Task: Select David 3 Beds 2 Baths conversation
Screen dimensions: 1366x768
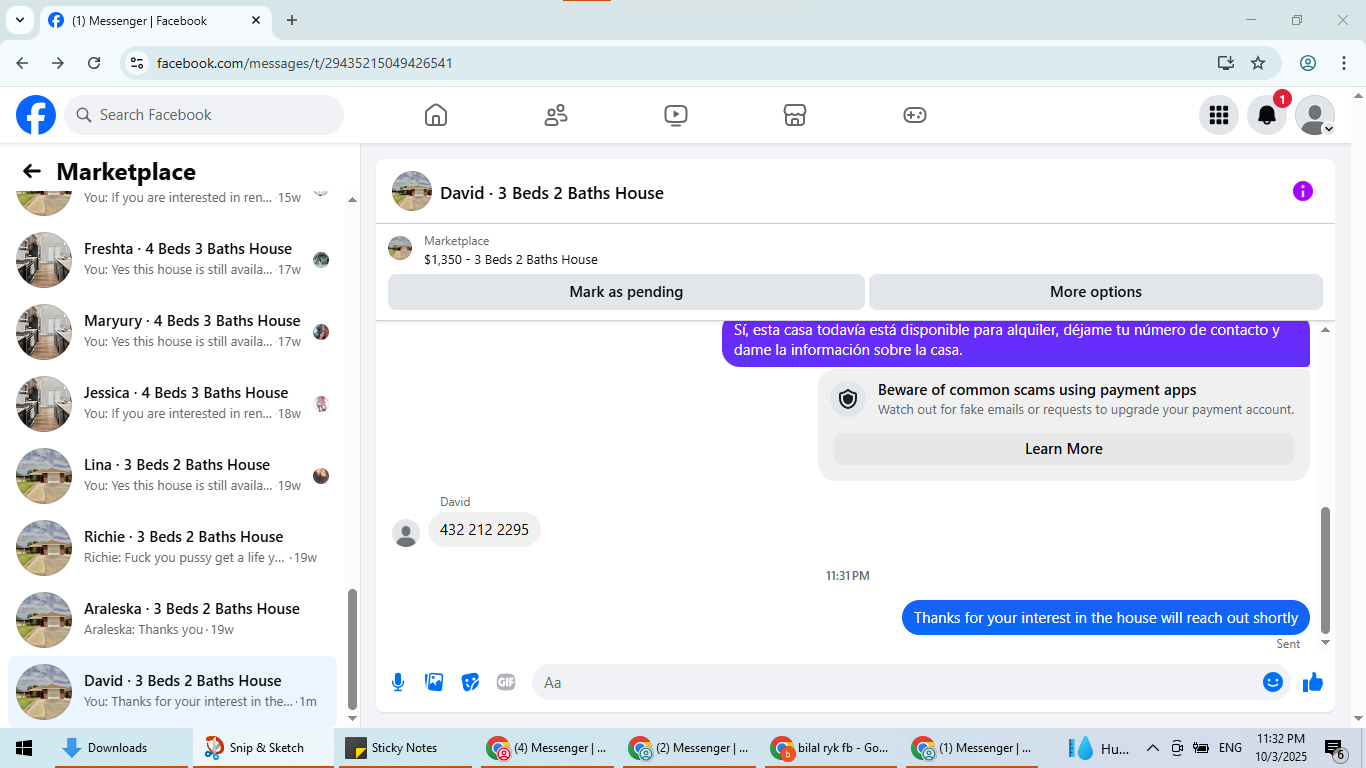Action: [x=173, y=692]
